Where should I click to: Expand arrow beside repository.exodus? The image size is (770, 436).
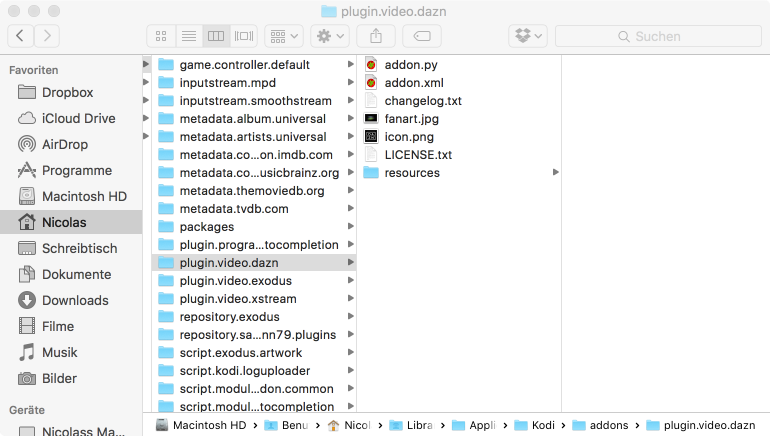point(351,316)
